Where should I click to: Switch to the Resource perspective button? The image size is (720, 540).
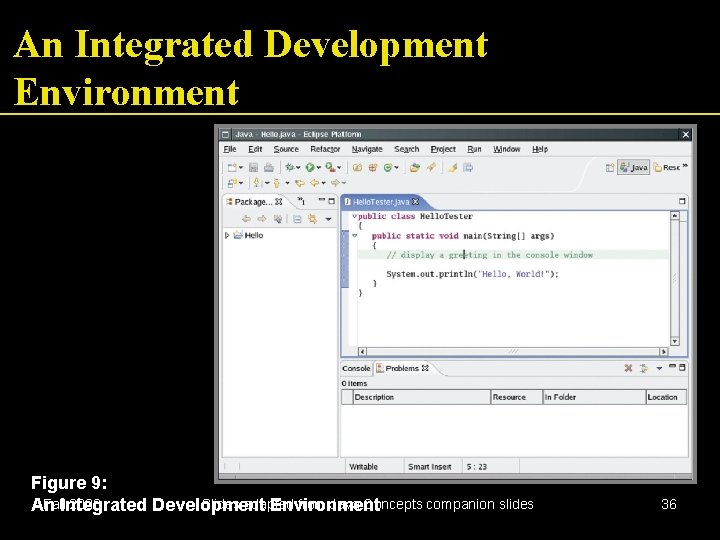[667, 168]
